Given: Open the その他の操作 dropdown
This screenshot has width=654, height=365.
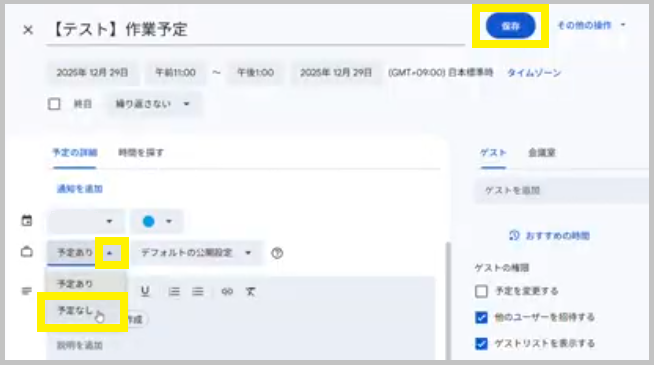Looking at the screenshot, I should tap(591, 25).
